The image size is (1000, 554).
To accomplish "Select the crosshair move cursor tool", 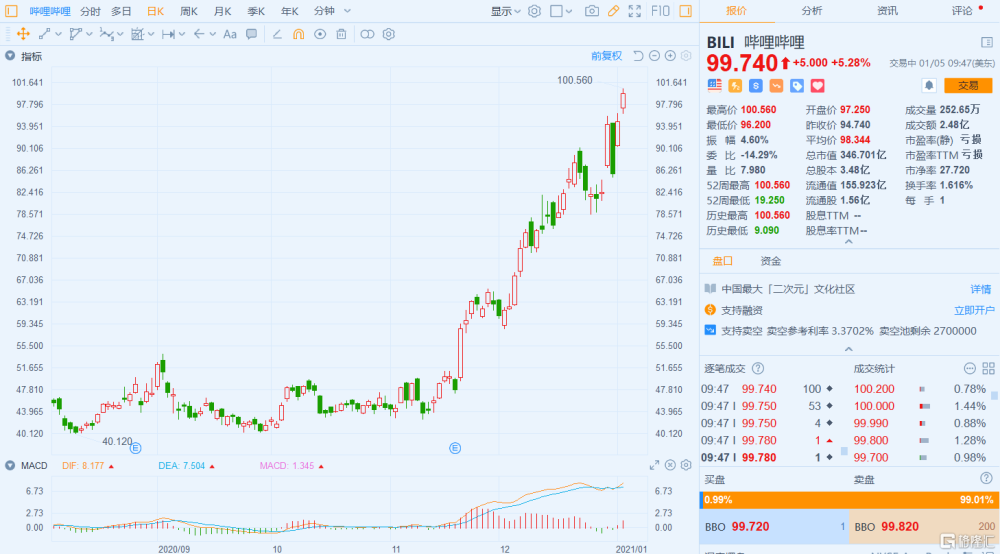I will tap(23, 34).
